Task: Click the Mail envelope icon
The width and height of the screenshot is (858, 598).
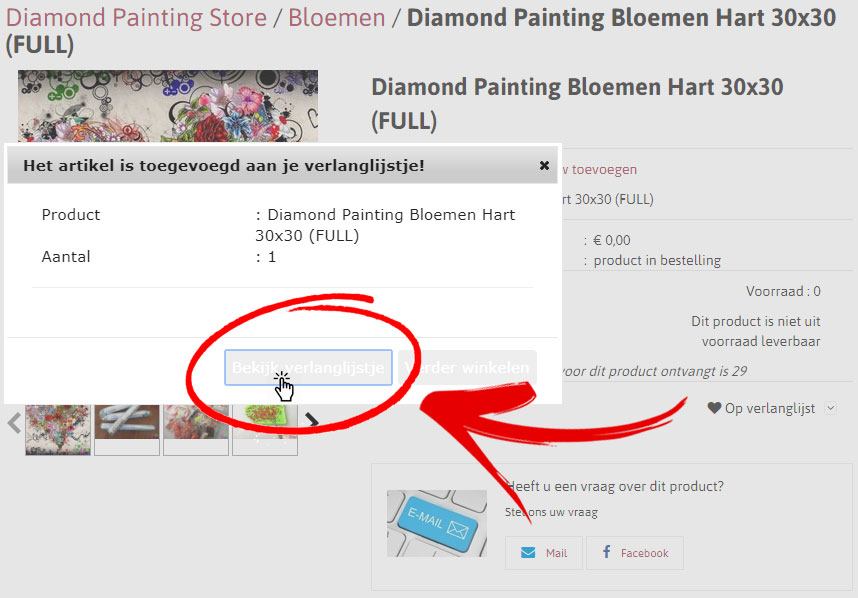Action: [528, 553]
